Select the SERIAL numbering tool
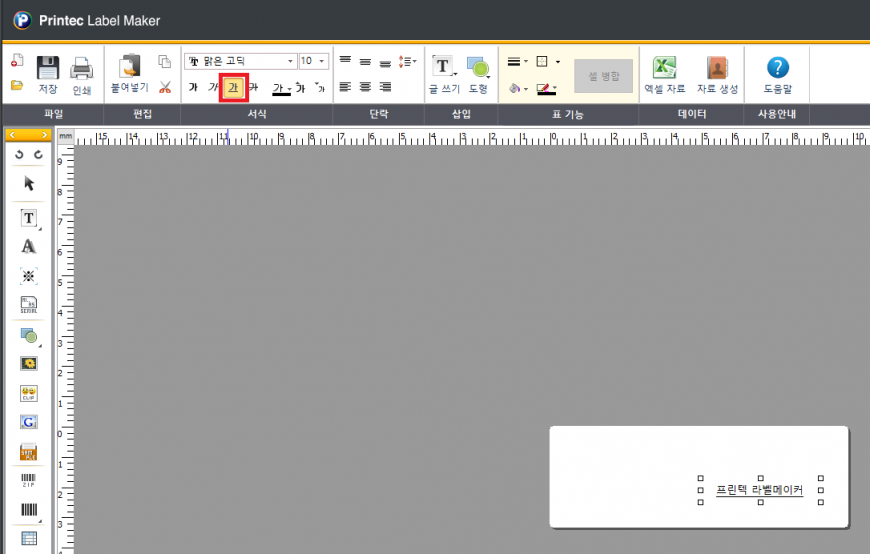Screen dimensions: 870x554 click(29, 305)
